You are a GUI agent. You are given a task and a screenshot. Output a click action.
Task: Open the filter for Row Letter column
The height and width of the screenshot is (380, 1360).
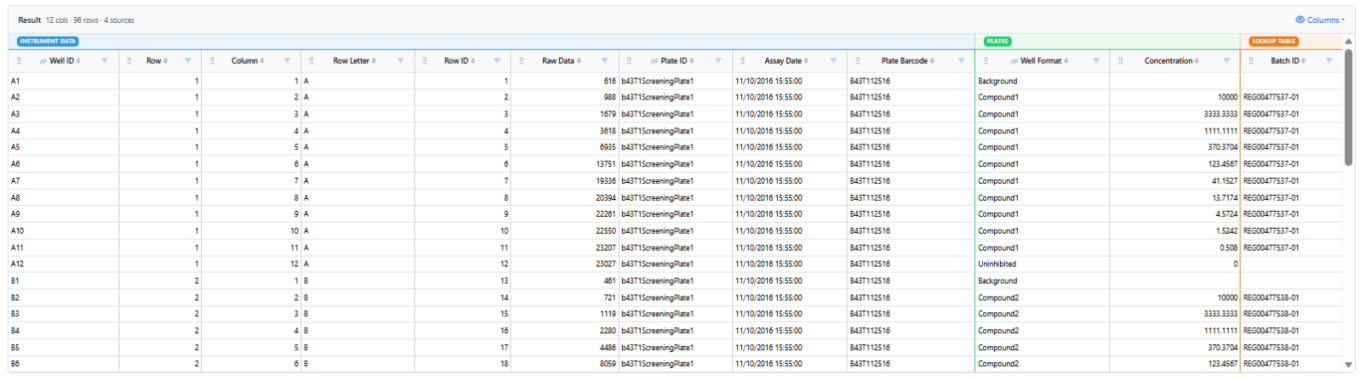tap(400, 61)
